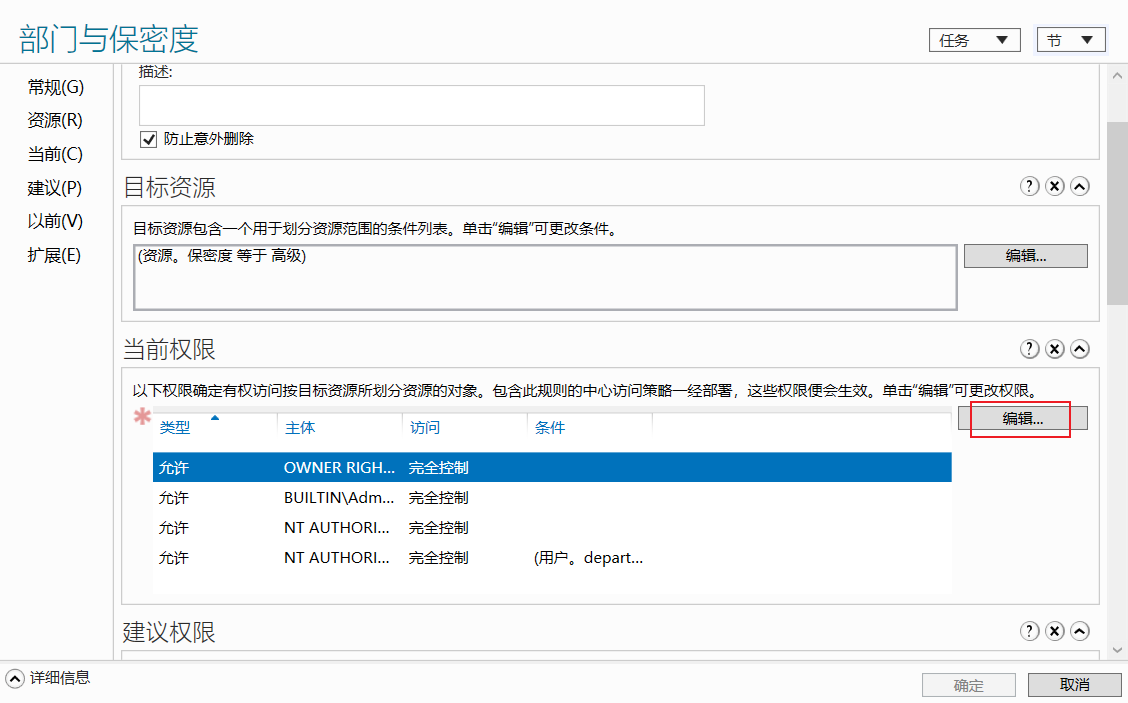
Task: Click the vertical scrollbar thumb
Action: [x=1117, y=213]
